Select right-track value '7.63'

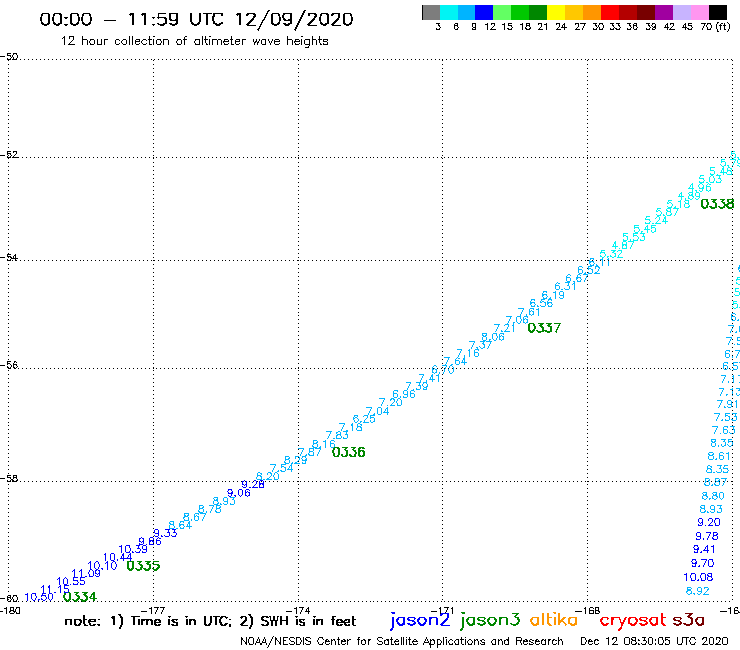point(723,431)
